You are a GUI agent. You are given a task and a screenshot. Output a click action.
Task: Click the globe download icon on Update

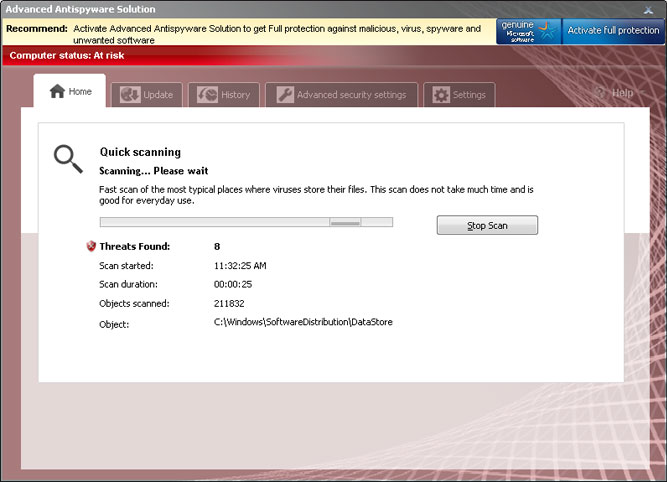click(130, 94)
